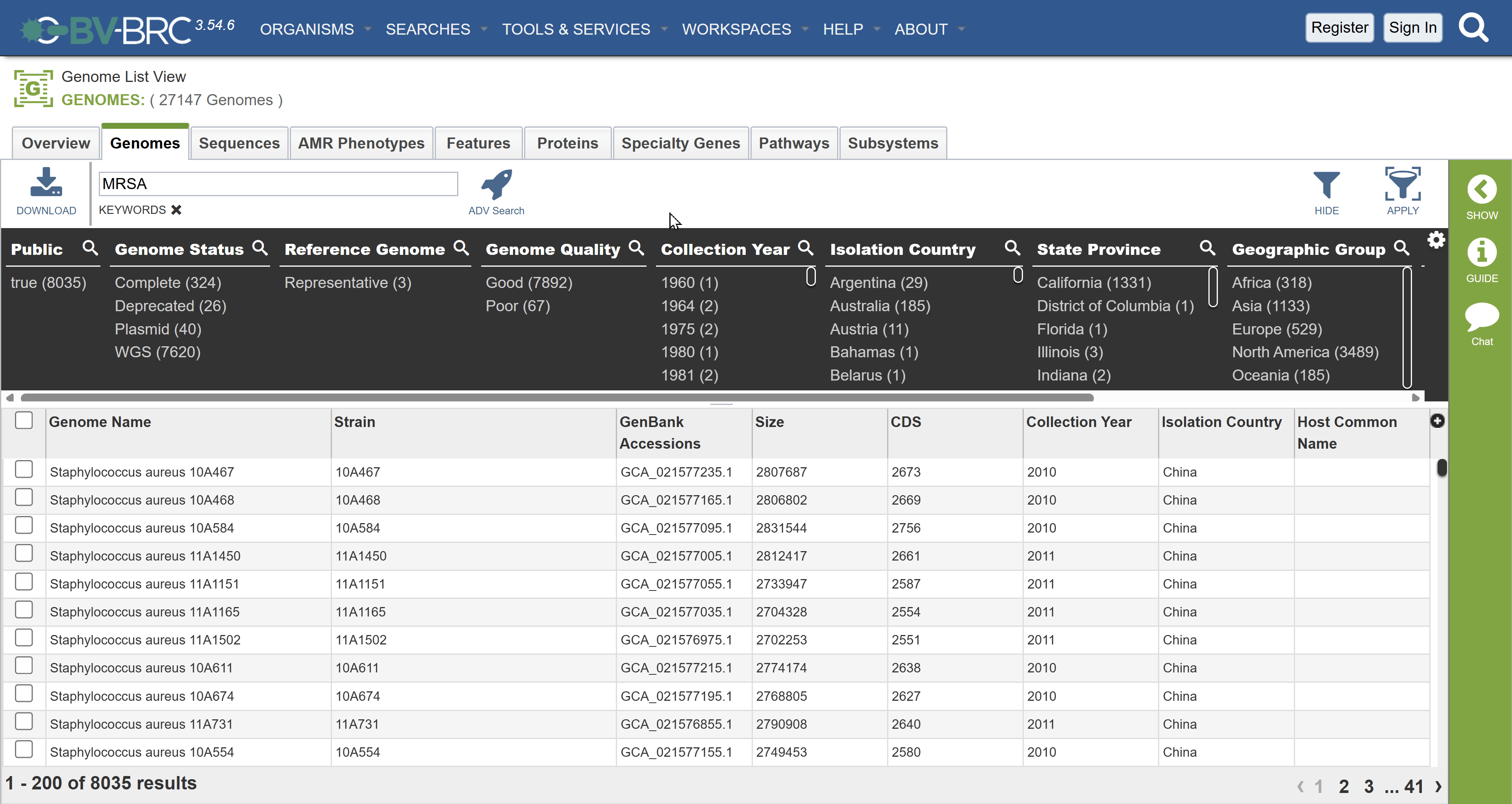Open the Specialty Genes tab

(680, 143)
